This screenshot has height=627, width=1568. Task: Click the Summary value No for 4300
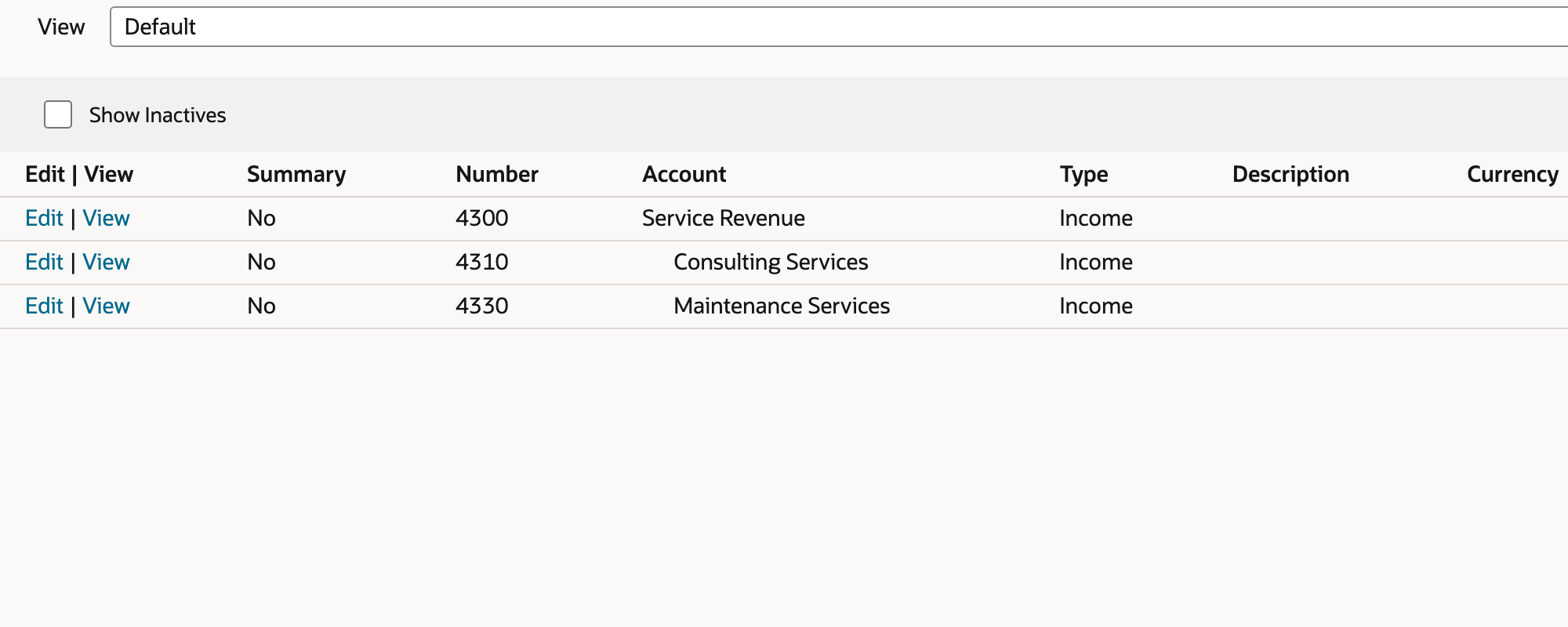point(261,218)
